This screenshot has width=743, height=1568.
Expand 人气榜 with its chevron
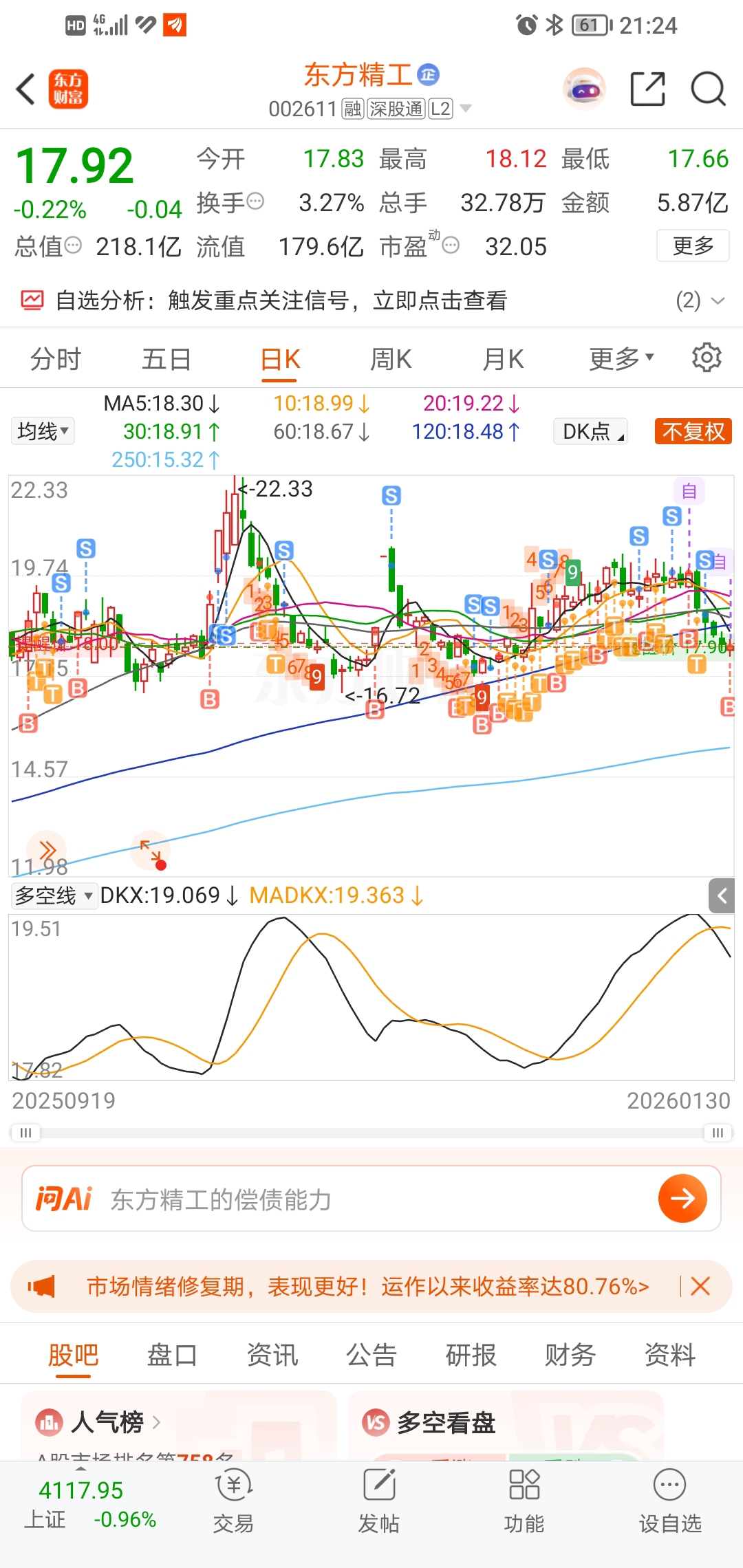[x=156, y=1422]
